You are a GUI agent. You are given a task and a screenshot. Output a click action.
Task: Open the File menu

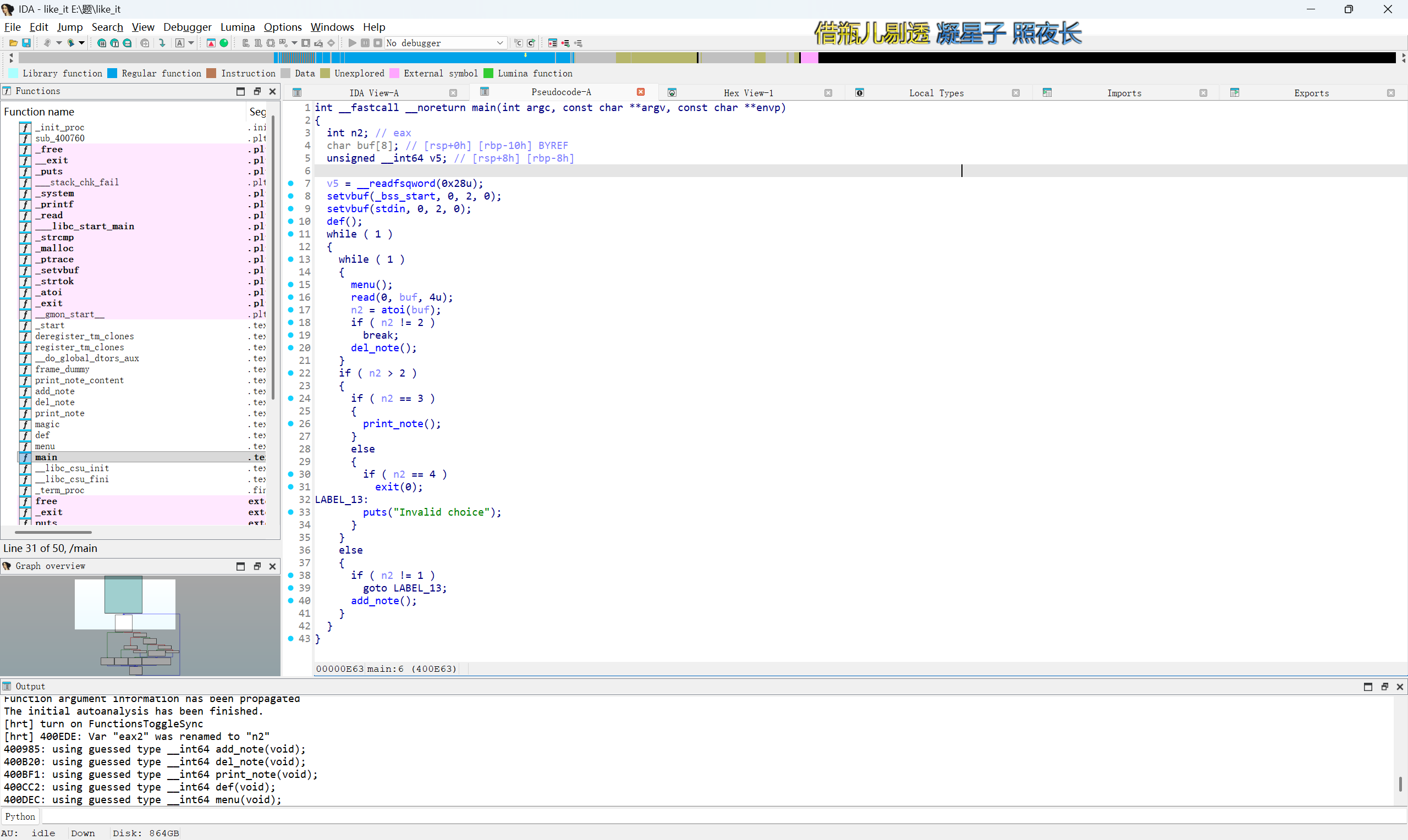(13, 26)
